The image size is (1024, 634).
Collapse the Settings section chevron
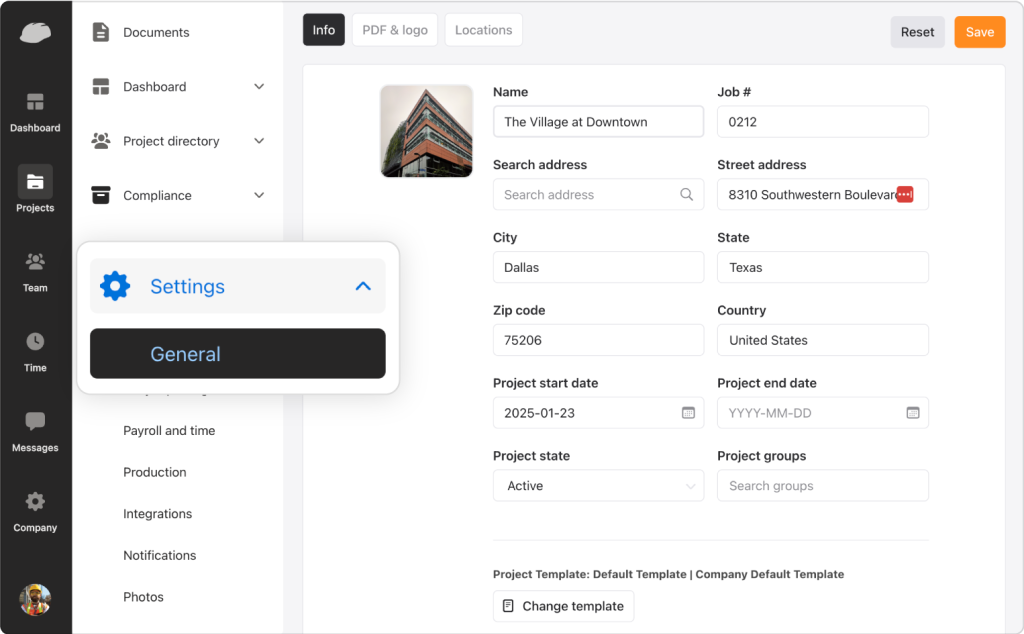click(362, 286)
